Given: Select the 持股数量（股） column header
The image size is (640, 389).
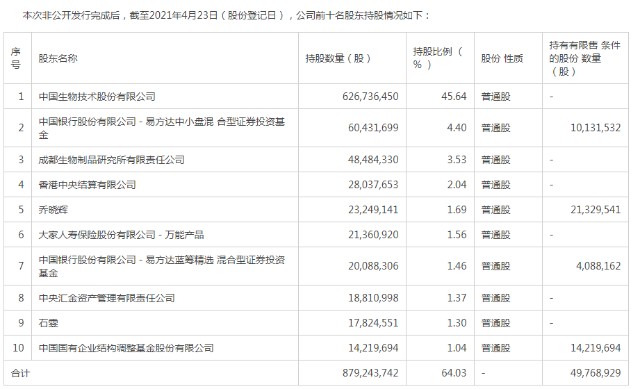Looking at the screenshot, I should (338, 58).
